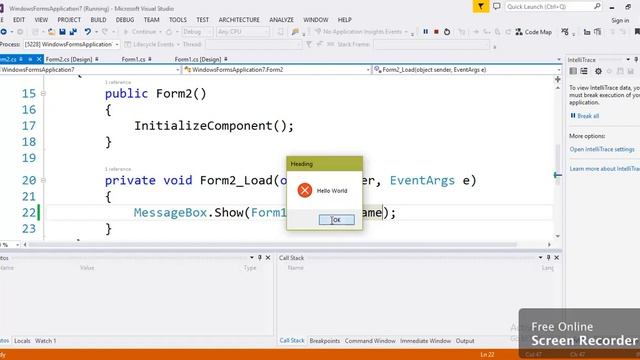
Task: Click the IntelliTrace settings gear icon
Action: tap(598, 71)
